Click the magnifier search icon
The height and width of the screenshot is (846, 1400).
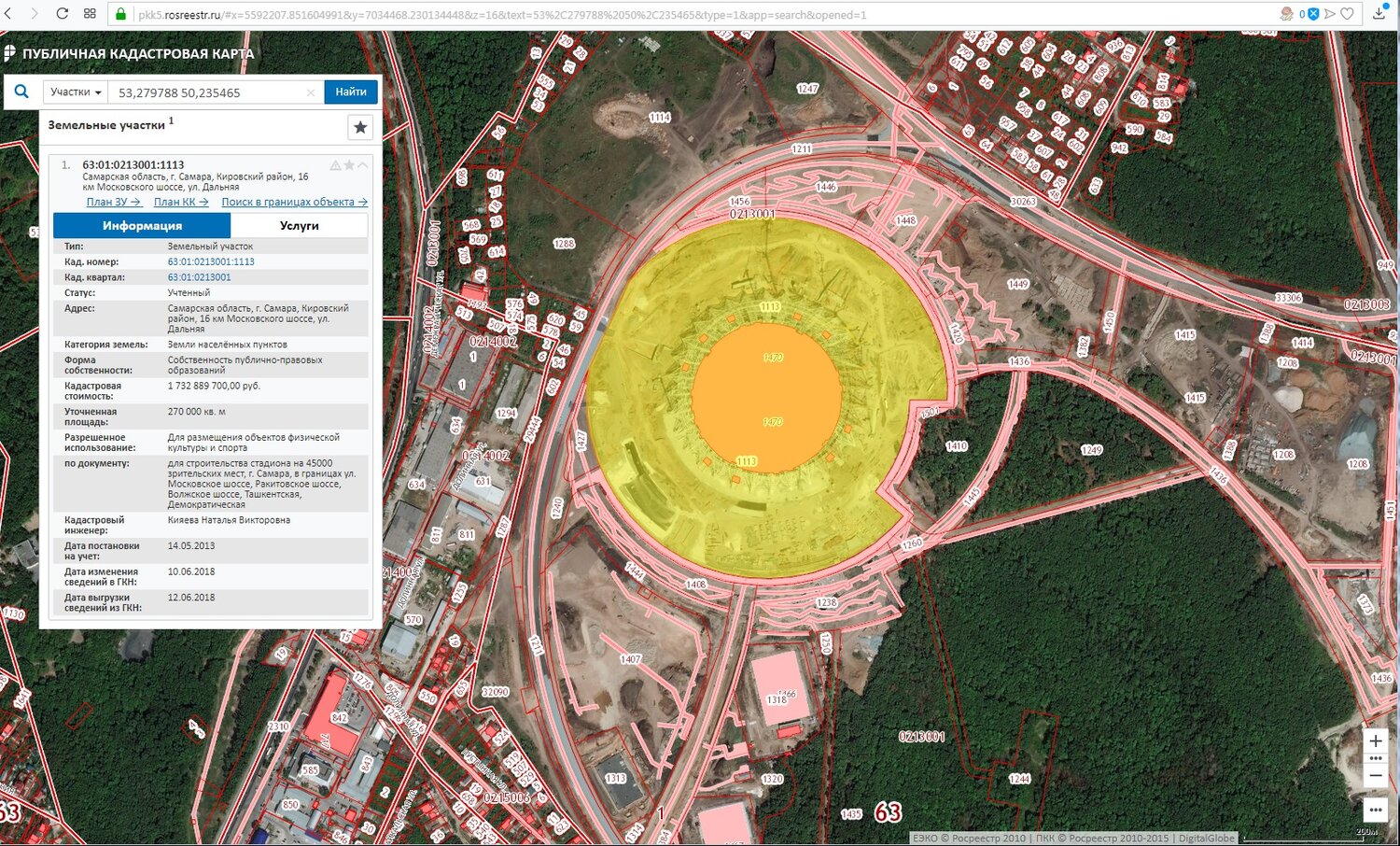point(21,92)
